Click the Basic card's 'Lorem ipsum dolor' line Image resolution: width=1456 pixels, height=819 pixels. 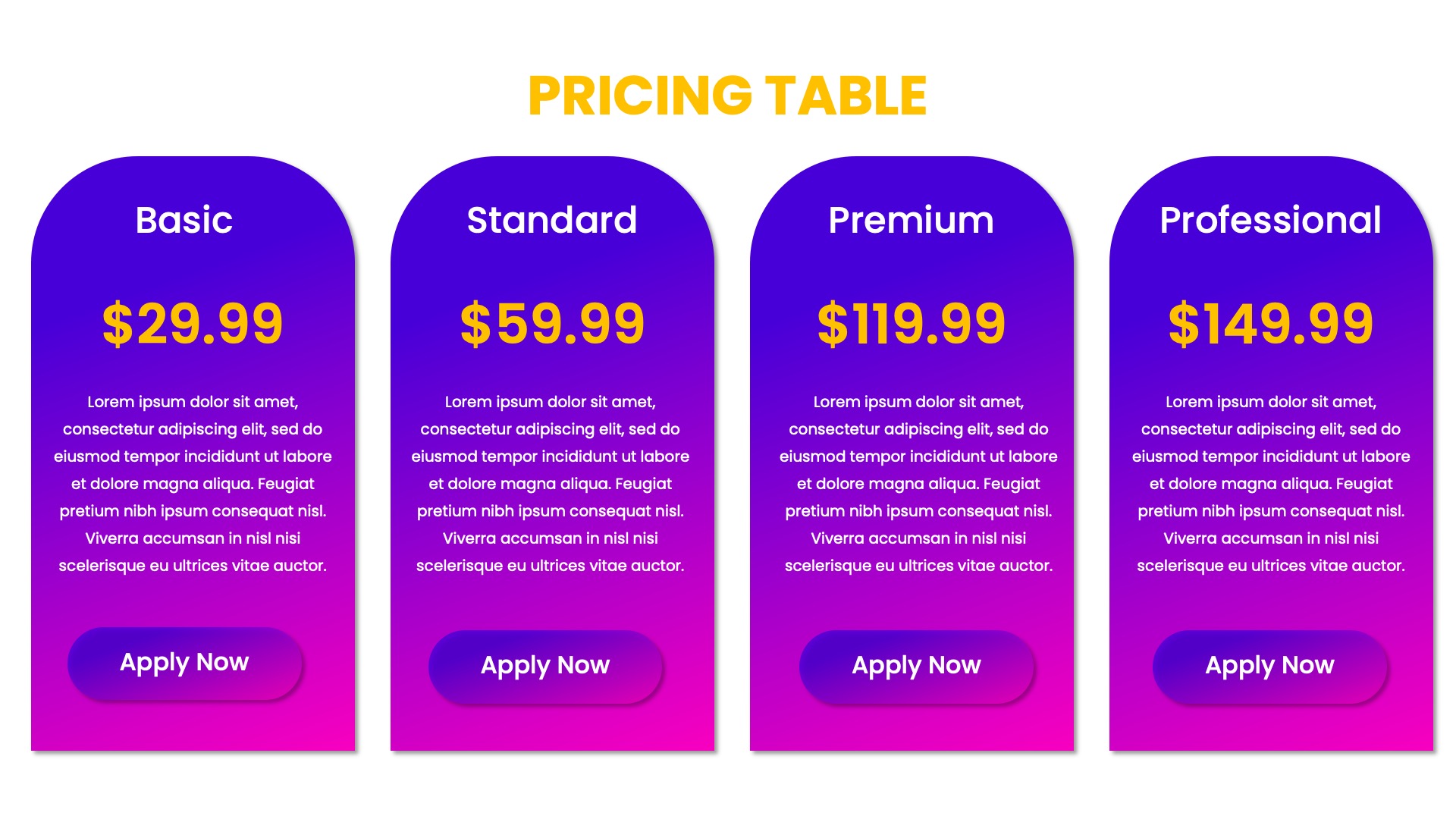click(193, 402)
